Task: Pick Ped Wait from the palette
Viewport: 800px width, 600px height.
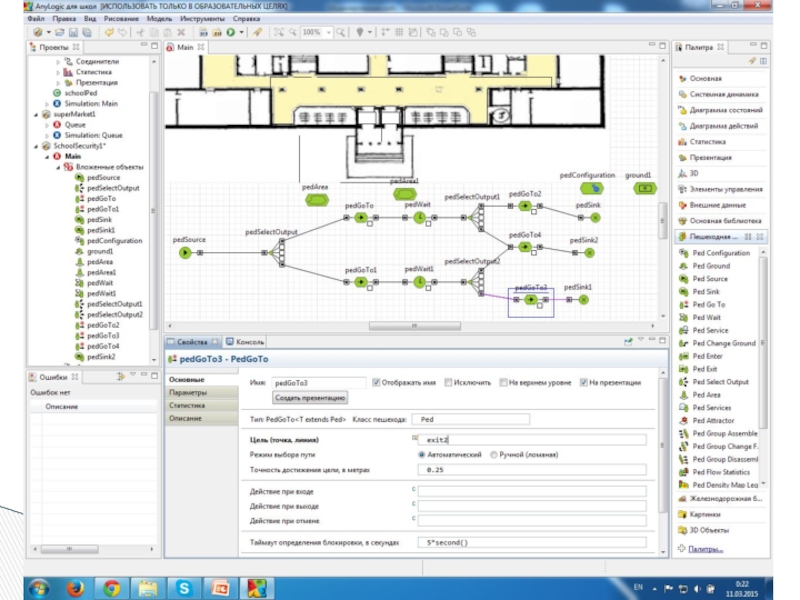Action: (x=706, y=317)
